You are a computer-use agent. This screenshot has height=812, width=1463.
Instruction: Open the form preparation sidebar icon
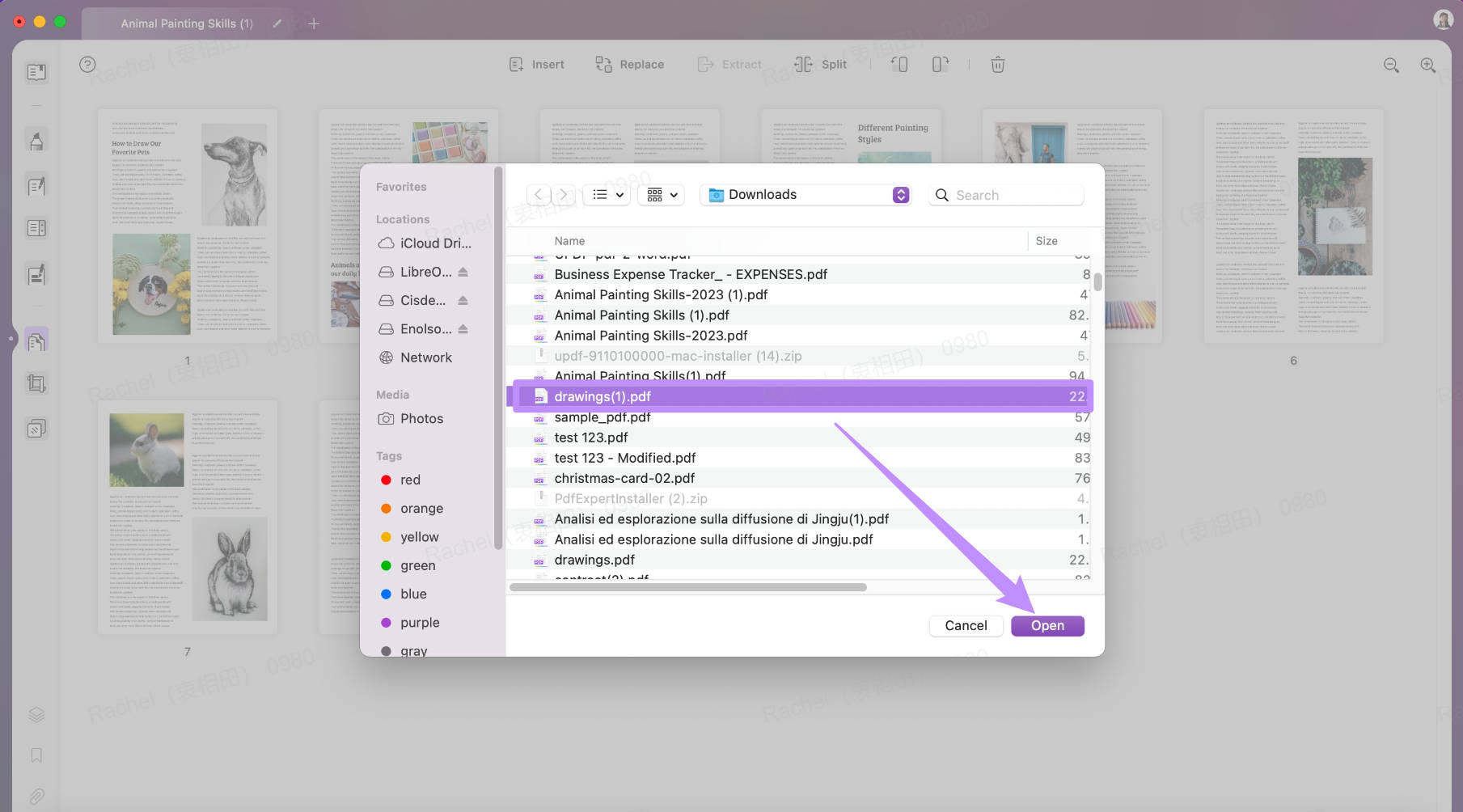[36, 228]
